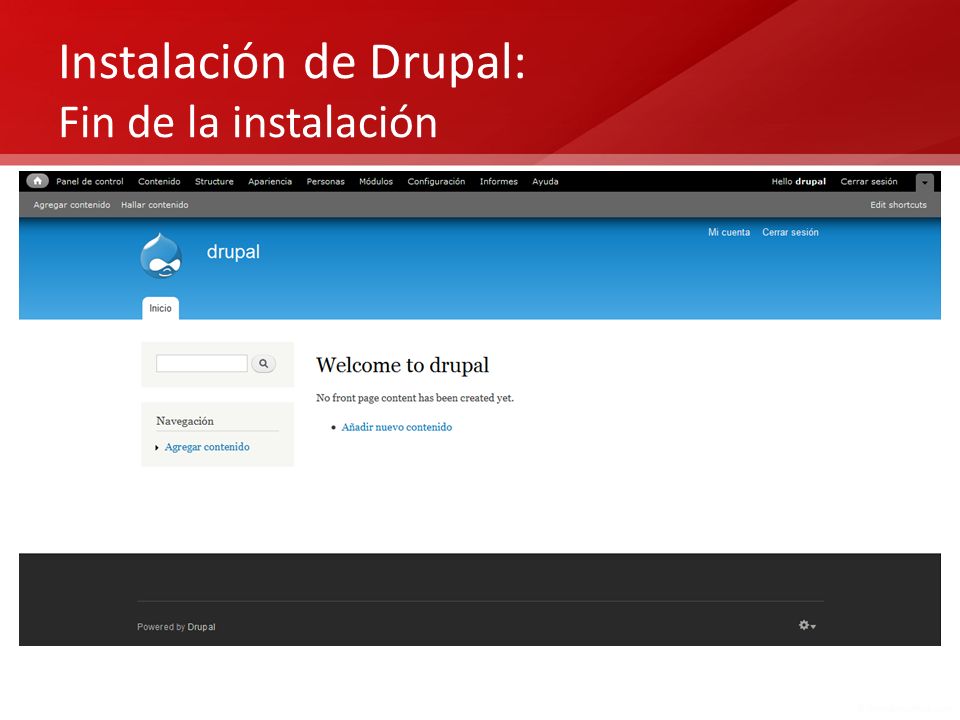Click the Hello drupal user link

click(799, 182)
